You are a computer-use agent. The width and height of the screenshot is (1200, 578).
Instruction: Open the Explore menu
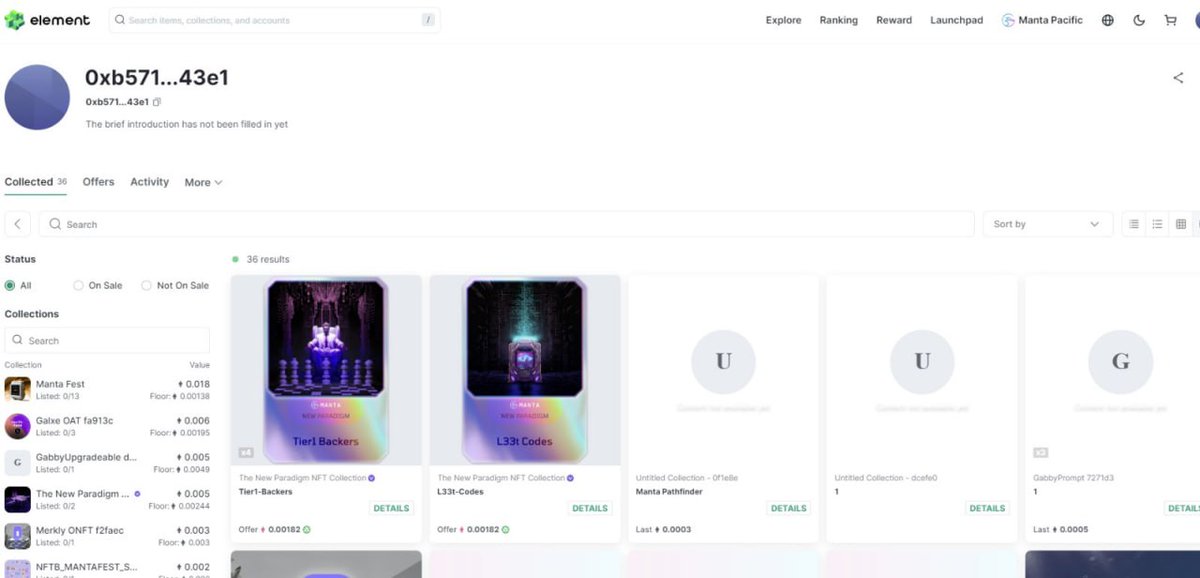pyautogui.click(x=783, y=20)
